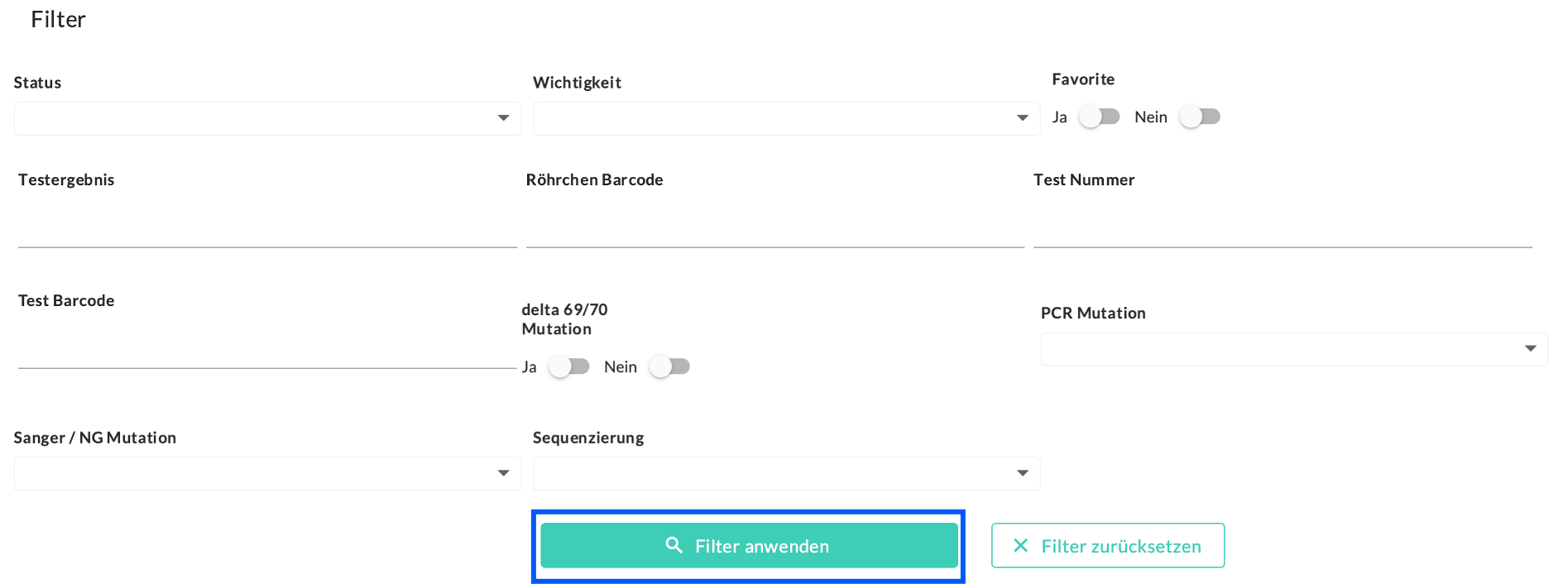Toggle the Favorite Ja switch
Viewport: 1568px width, 584px height.
pos(1099,117)
